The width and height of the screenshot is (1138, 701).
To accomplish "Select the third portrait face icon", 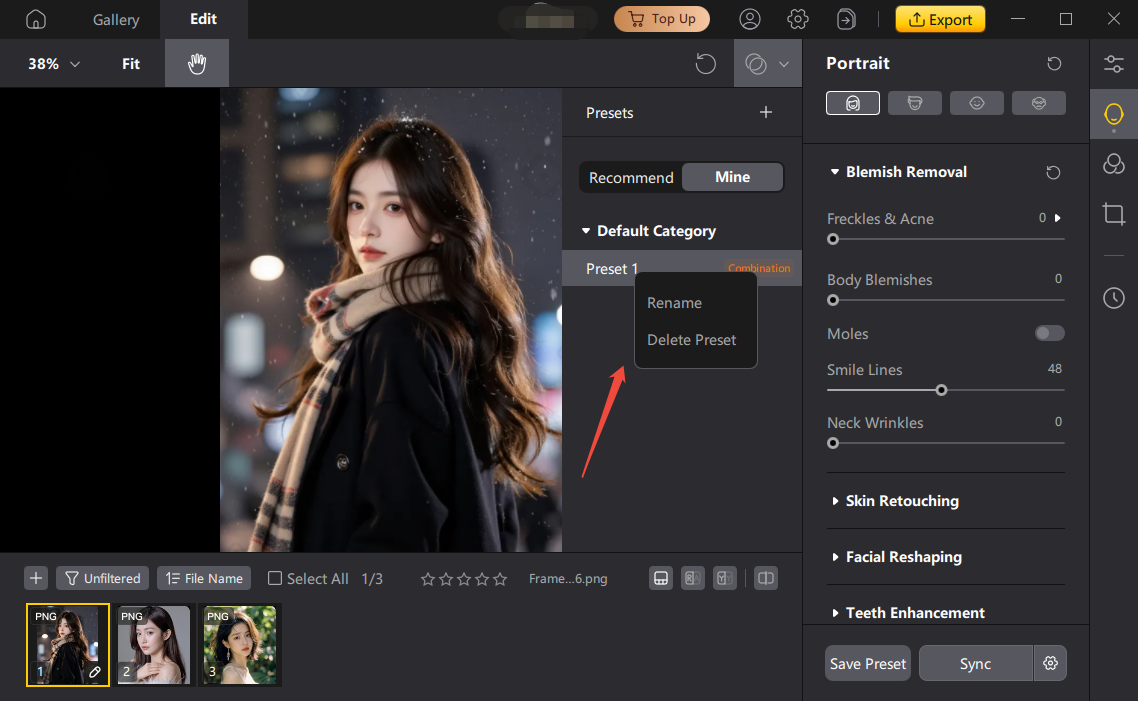I will (977, 103).
